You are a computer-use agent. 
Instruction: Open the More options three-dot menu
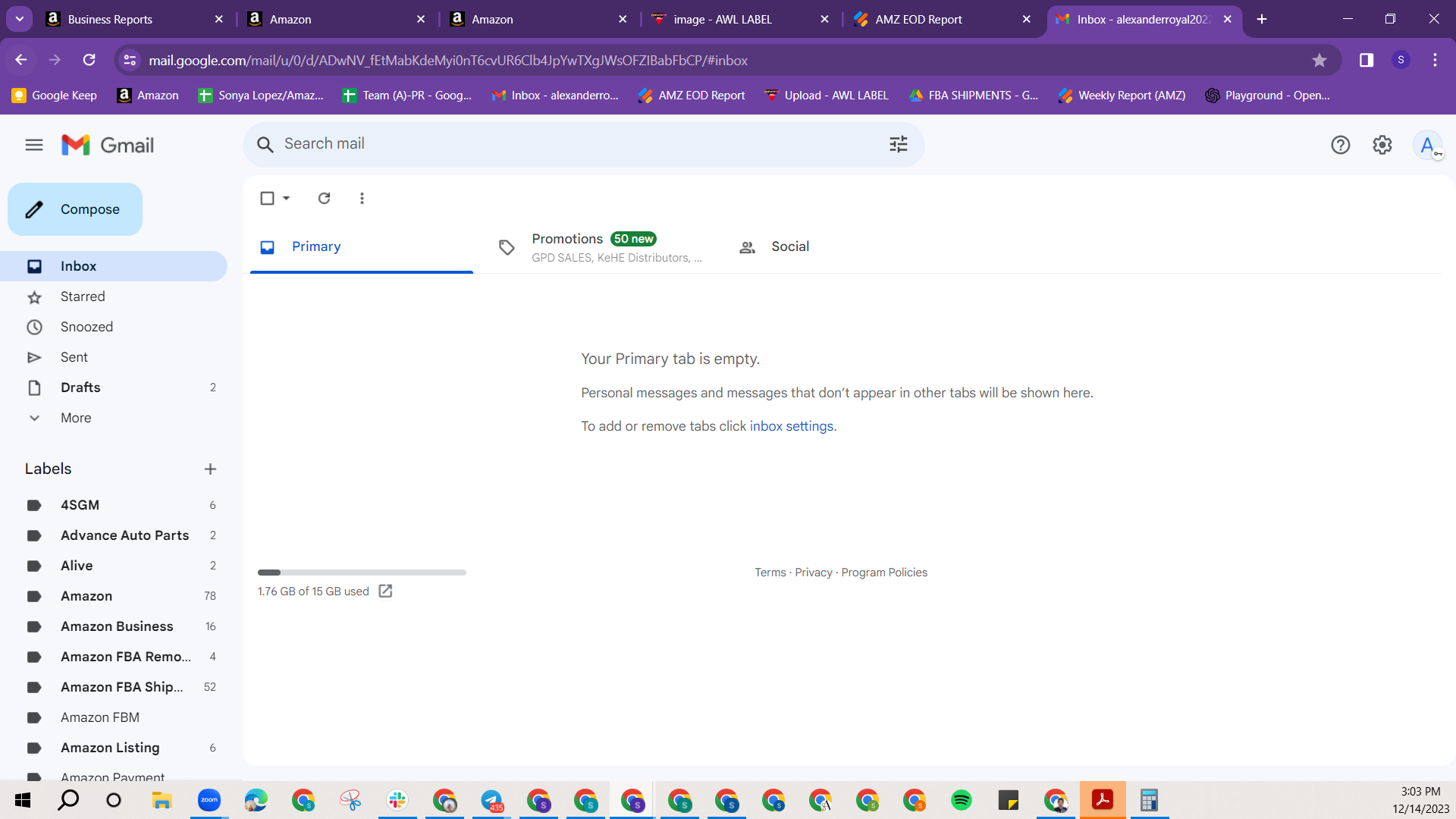click(x=362, y=198)
